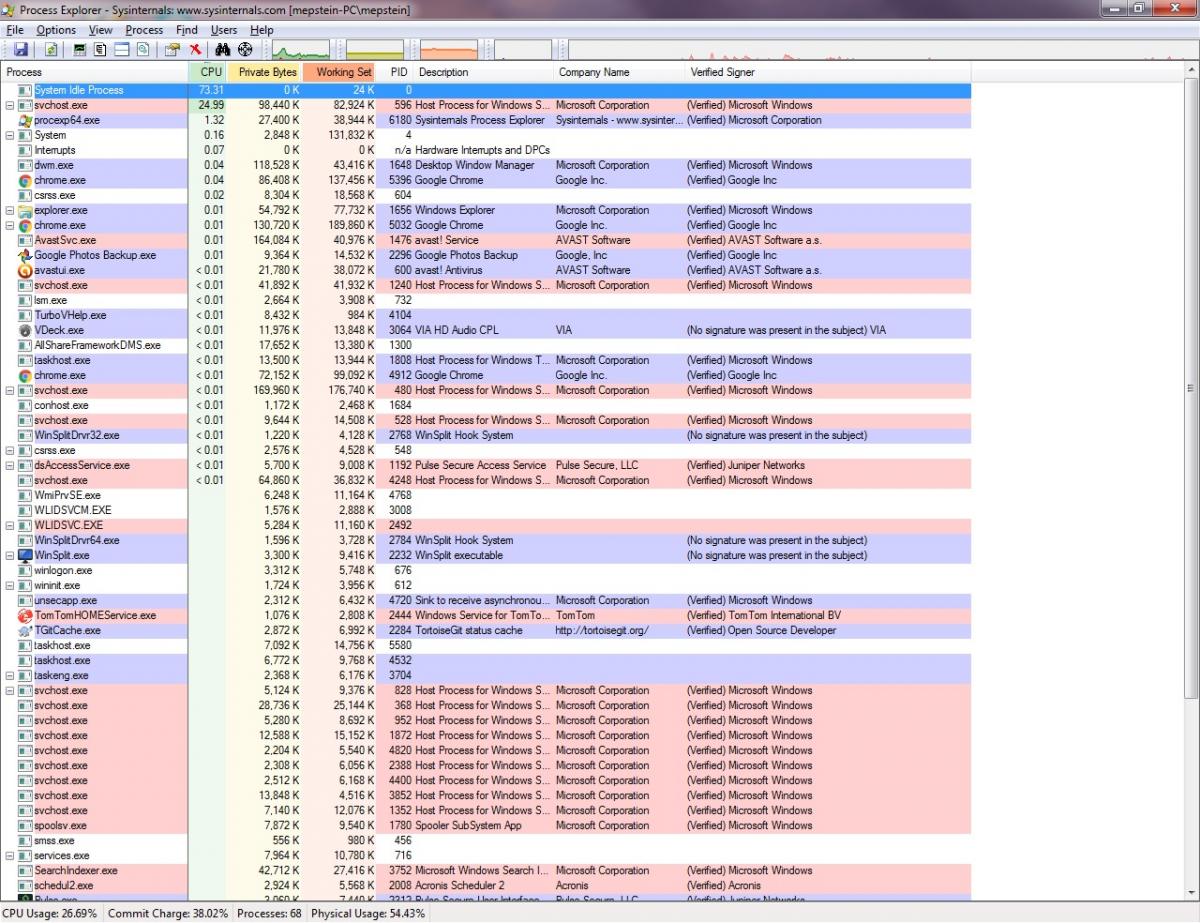Screen dimensions: 1200x923
Task: Sort by Company Name column header
Action: pos(619,72)
